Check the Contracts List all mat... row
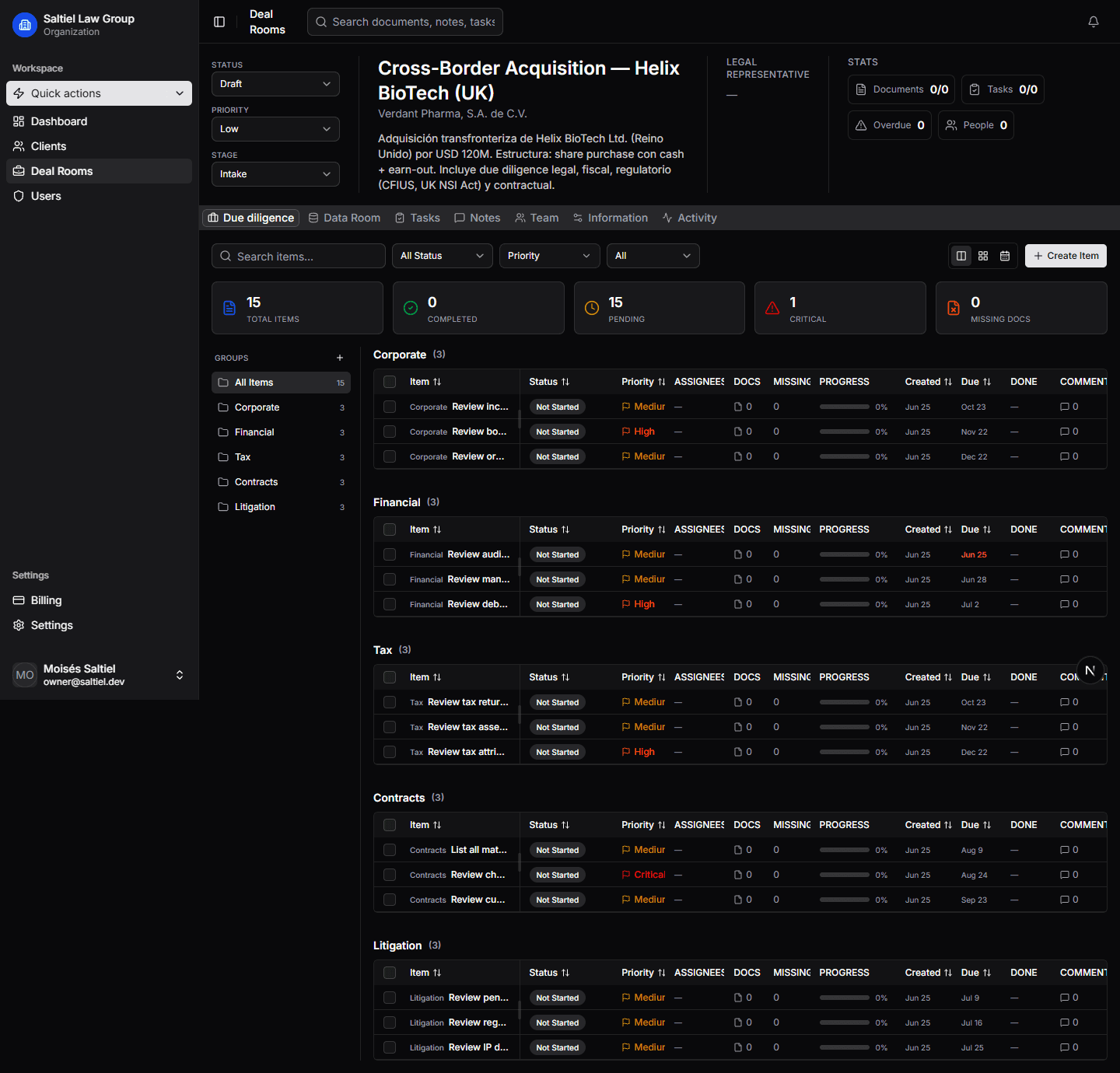Screen dimensions: 1120x1073 [390, 850]
